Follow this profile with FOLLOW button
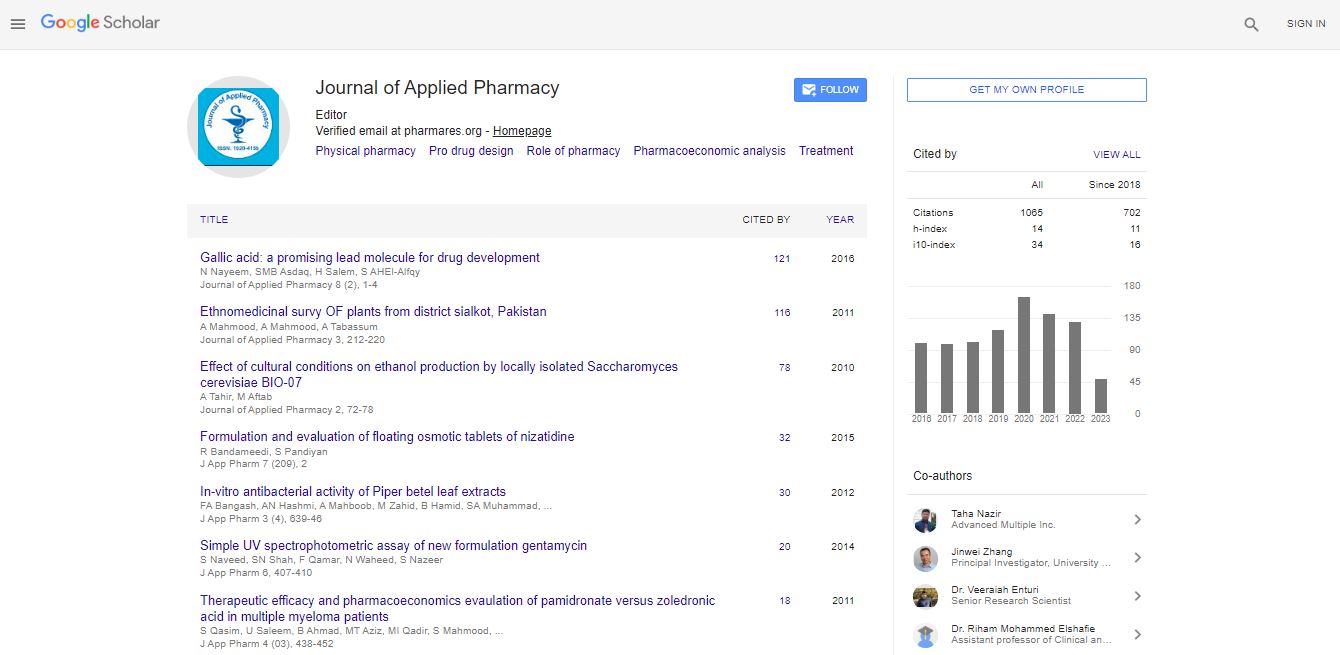Image resolution: width=1340 pixels, height=655 pixels. click(830, 90)
